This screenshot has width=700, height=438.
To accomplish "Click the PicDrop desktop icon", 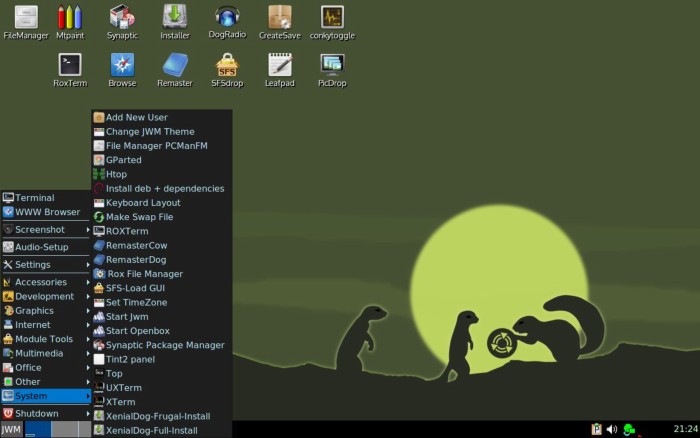I will [x=332, y=70].
